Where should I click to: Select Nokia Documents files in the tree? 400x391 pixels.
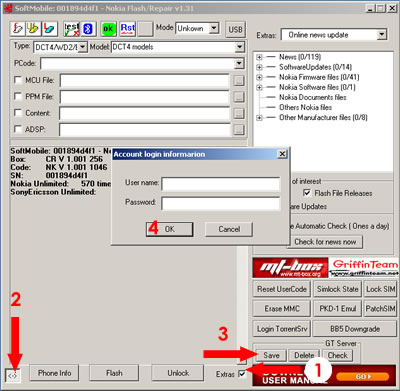[313, 97]
